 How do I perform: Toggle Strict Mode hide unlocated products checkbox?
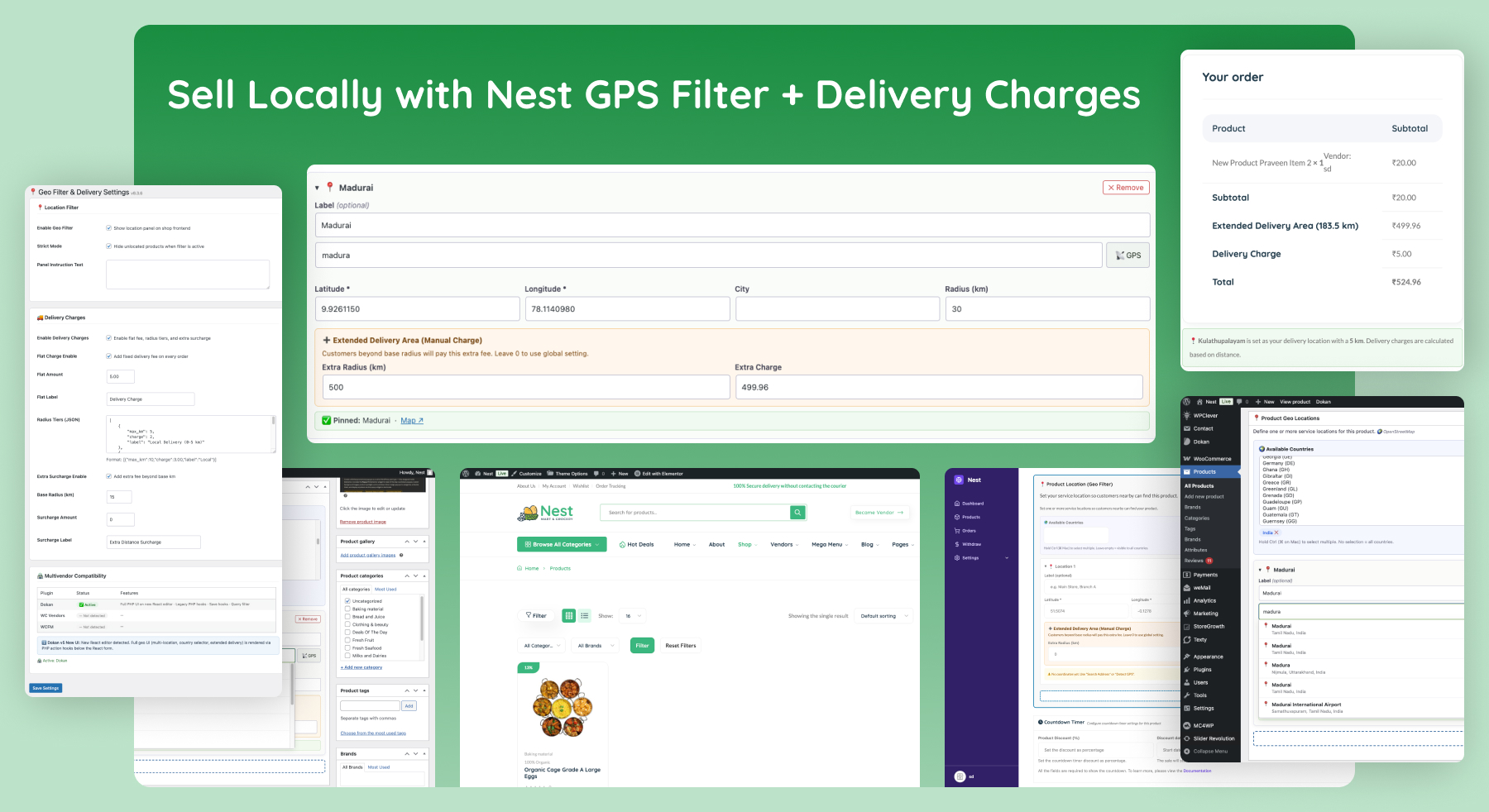pos(108,246)
